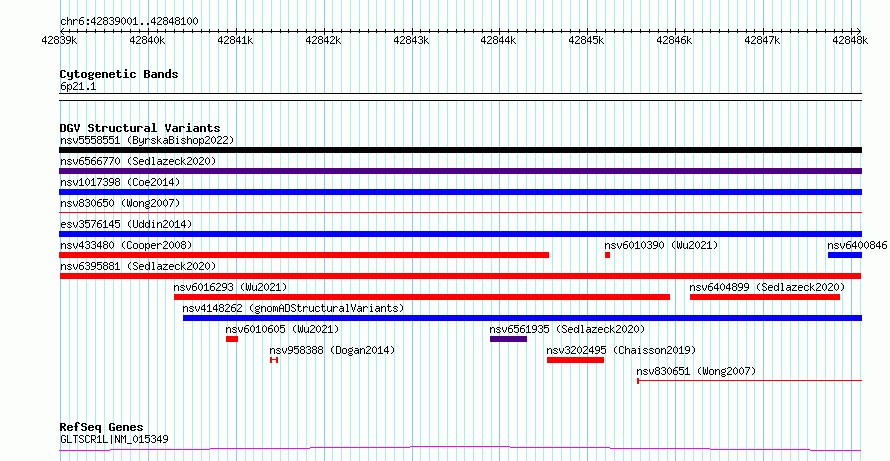Click the nsv6400846 label

[857, 245]
